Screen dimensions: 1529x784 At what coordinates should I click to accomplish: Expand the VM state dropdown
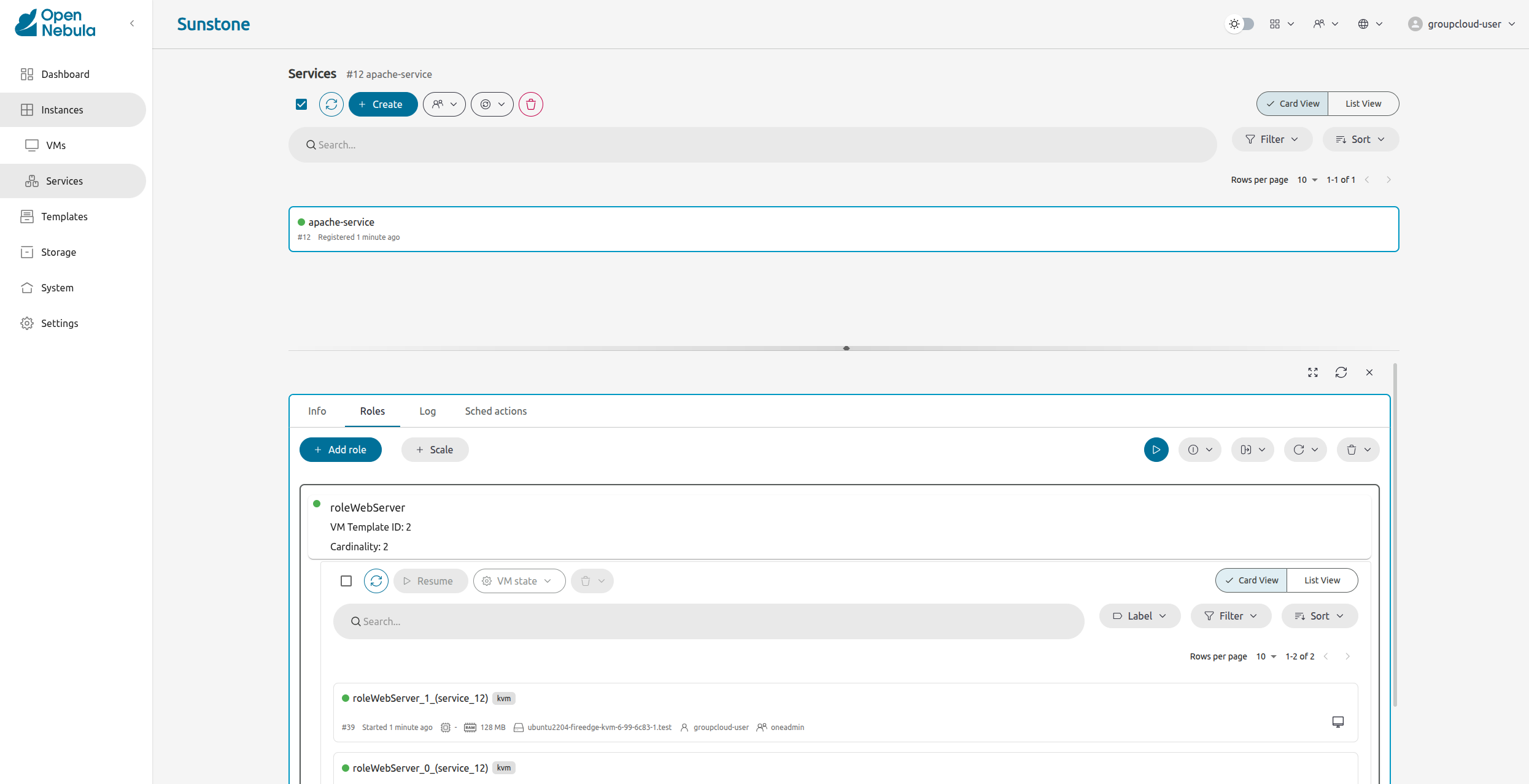coord(519,581)
